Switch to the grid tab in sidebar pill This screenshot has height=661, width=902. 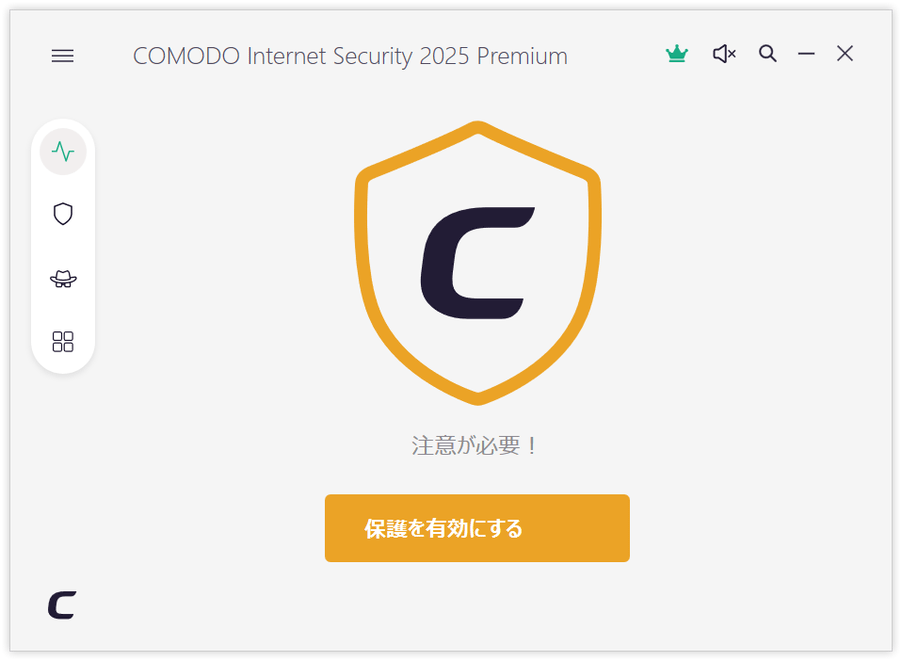pyautogui.click(x=63, y=341)
